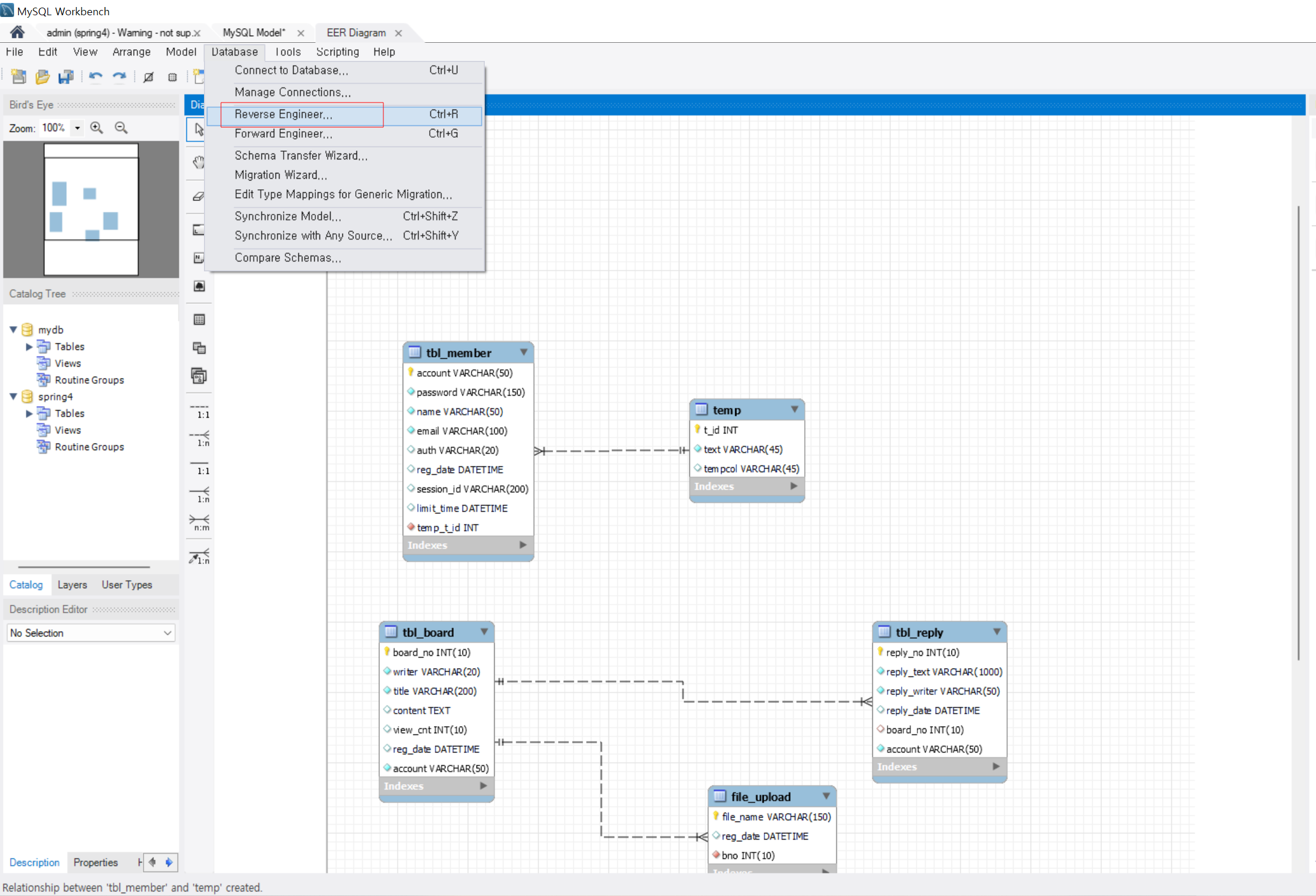Select the eraser tool in sidebar

199,196
